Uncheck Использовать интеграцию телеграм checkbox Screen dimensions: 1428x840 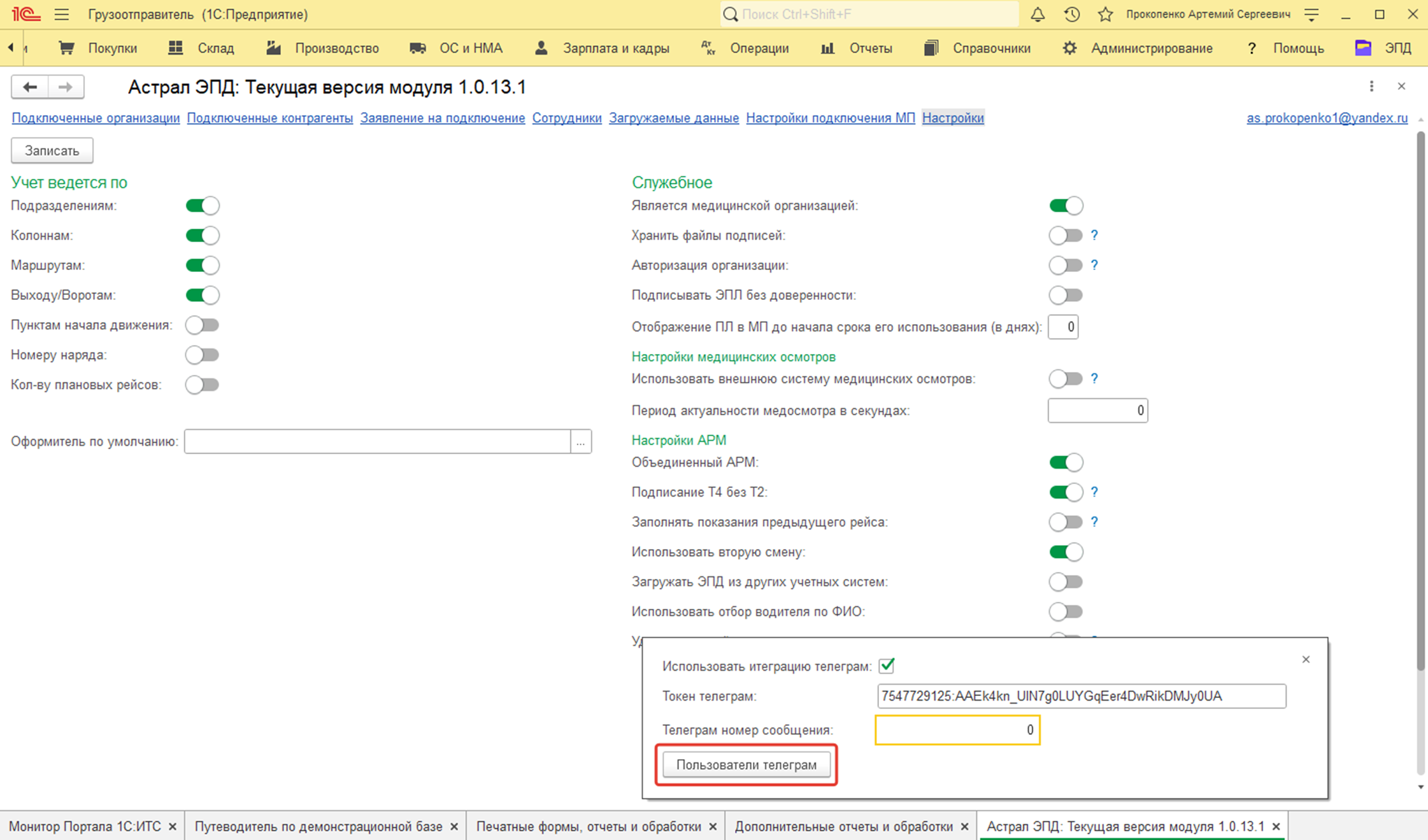[x=887, y=666]
